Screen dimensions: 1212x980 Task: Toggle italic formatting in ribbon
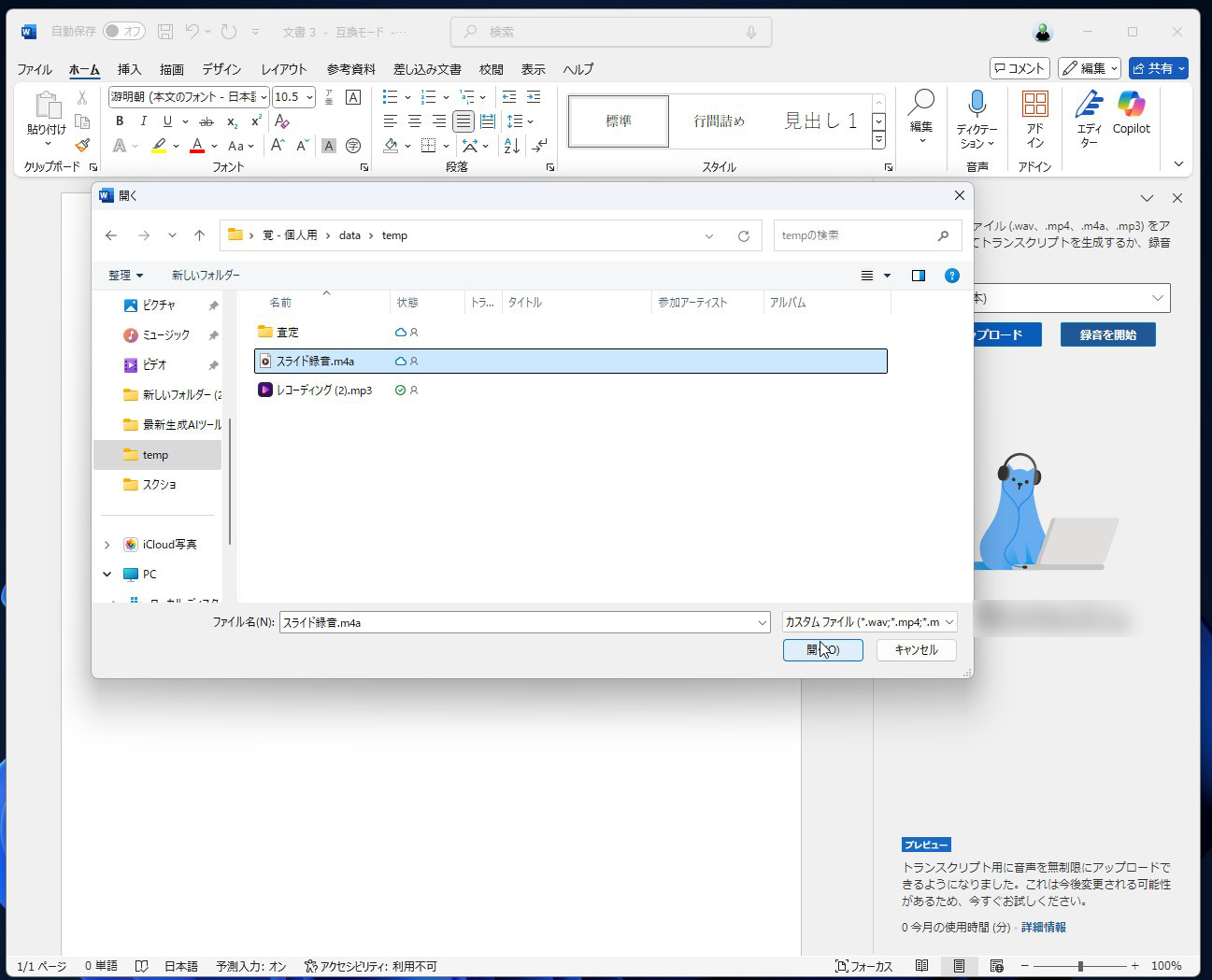(x=143, y=121)
